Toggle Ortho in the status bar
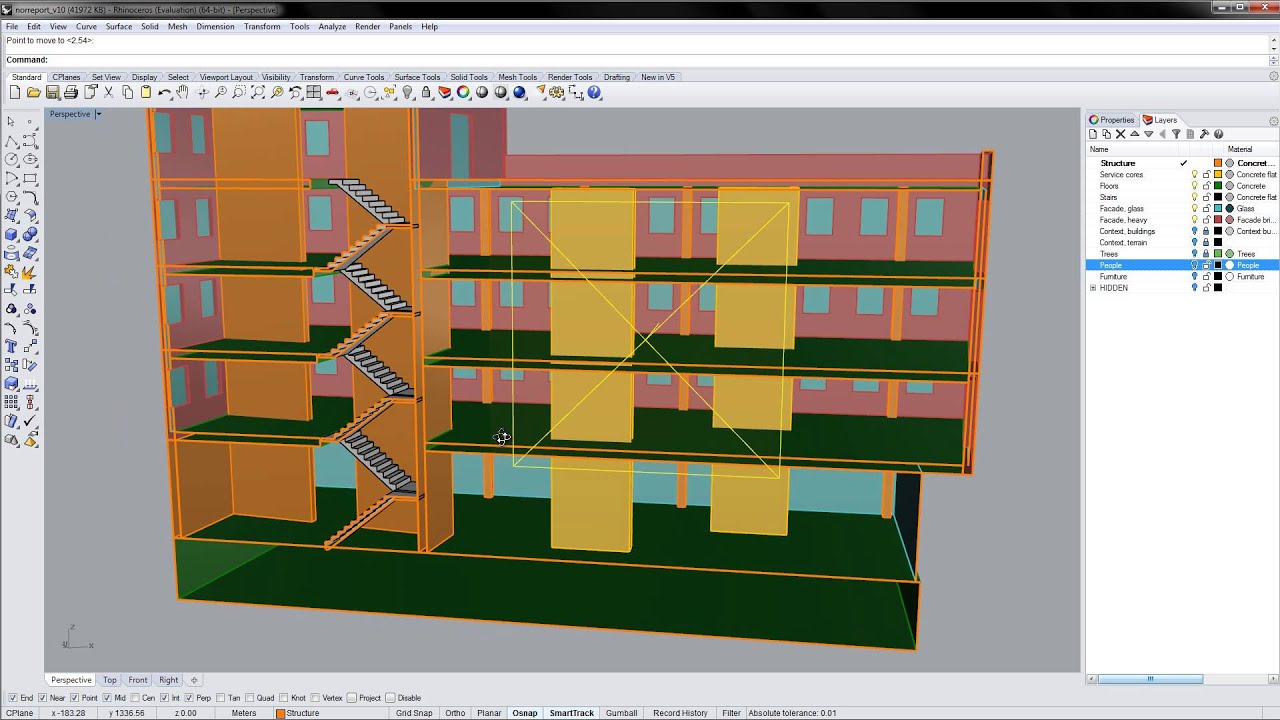 [x=455, y=713]
